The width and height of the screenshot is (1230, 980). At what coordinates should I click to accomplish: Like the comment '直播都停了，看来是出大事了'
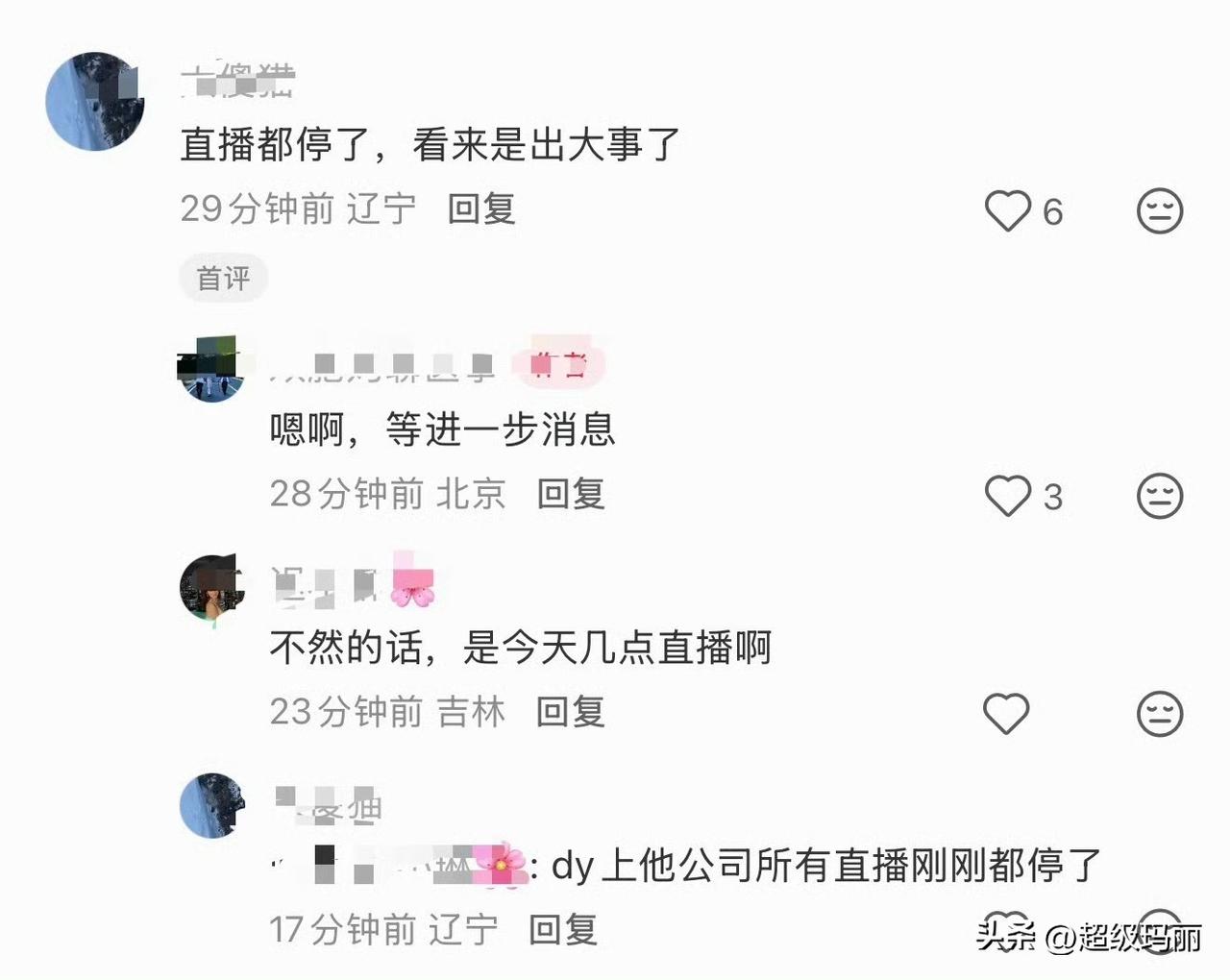(x=1007, y=210)
